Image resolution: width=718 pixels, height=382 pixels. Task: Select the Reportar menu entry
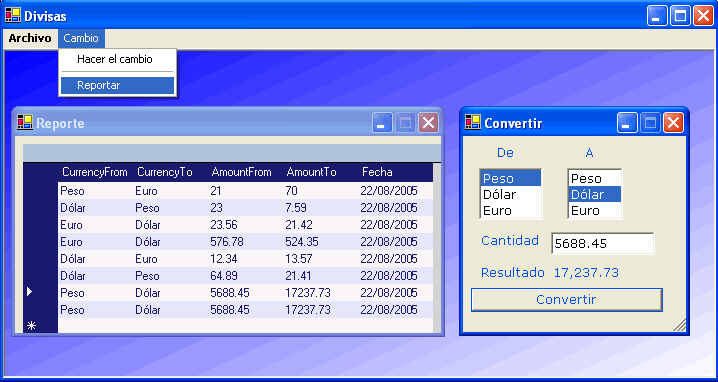coord(117,85)
